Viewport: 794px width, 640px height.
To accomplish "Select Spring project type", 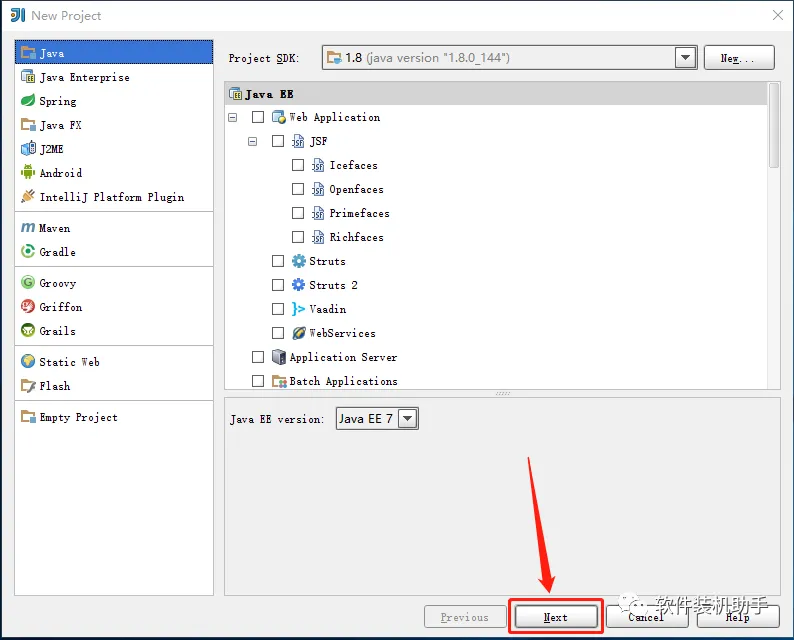I will click(x=114, y=101).
